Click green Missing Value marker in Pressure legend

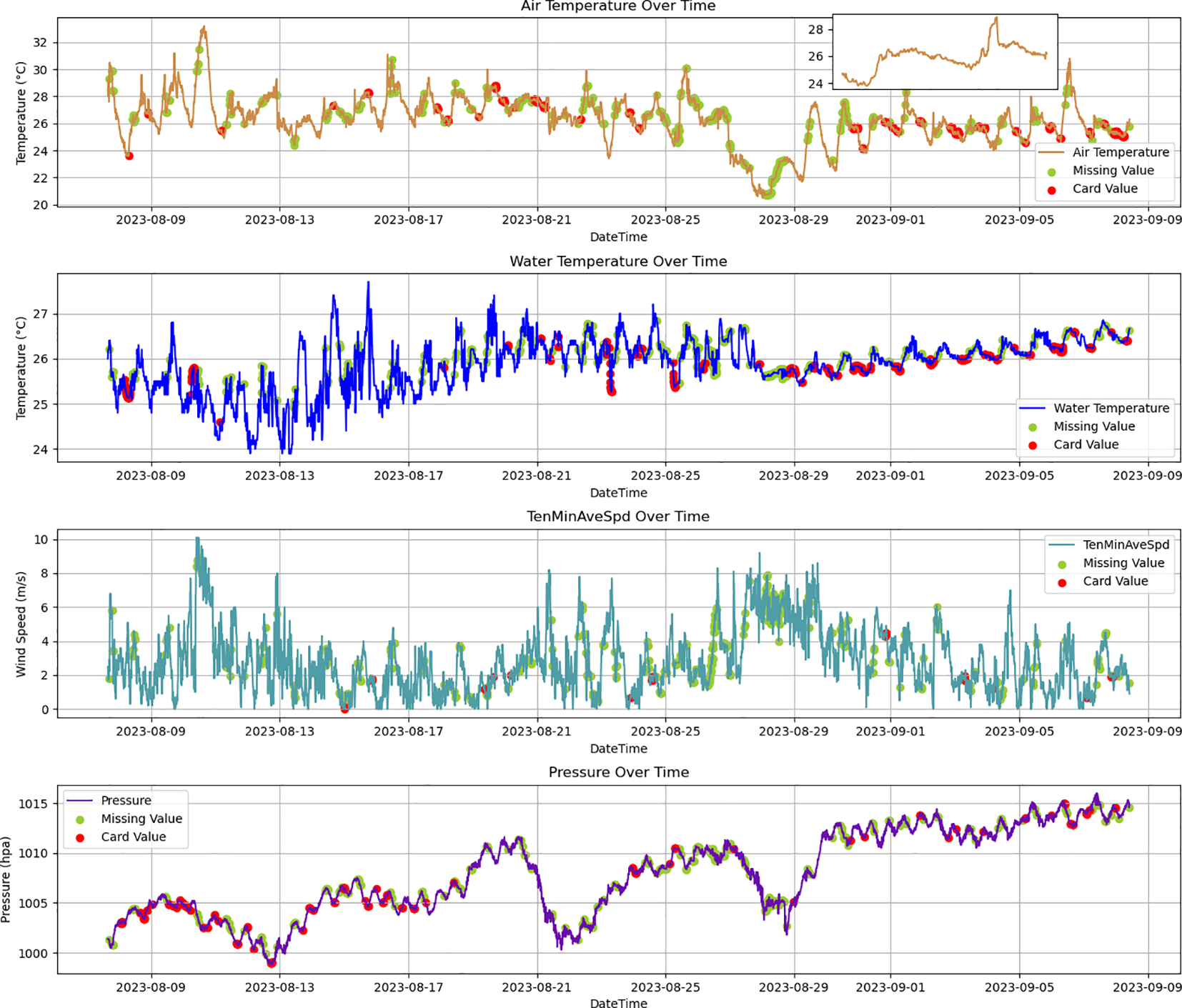[80, 819]
